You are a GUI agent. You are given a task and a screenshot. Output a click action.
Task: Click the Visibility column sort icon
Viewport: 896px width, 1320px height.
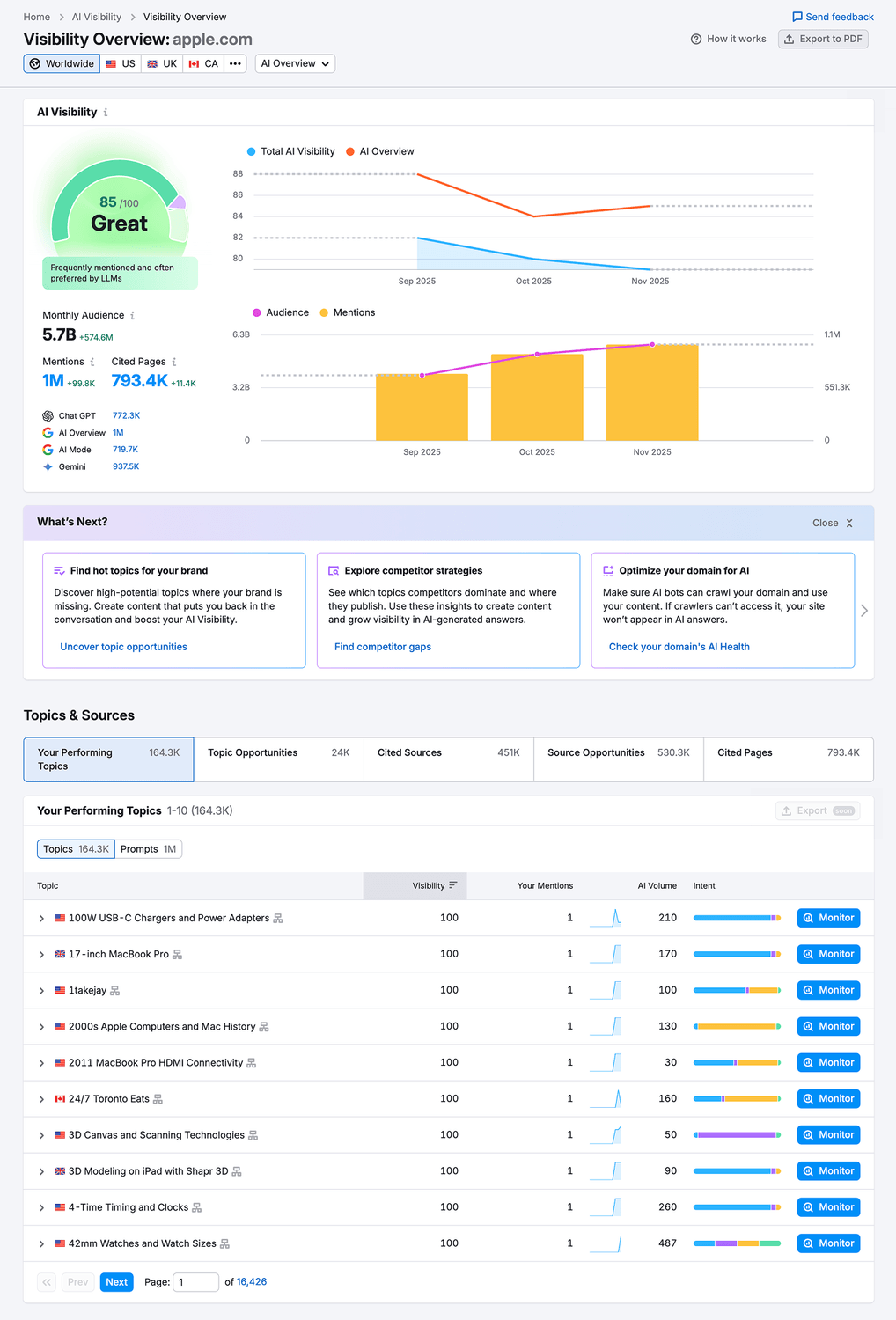(452, 885)
